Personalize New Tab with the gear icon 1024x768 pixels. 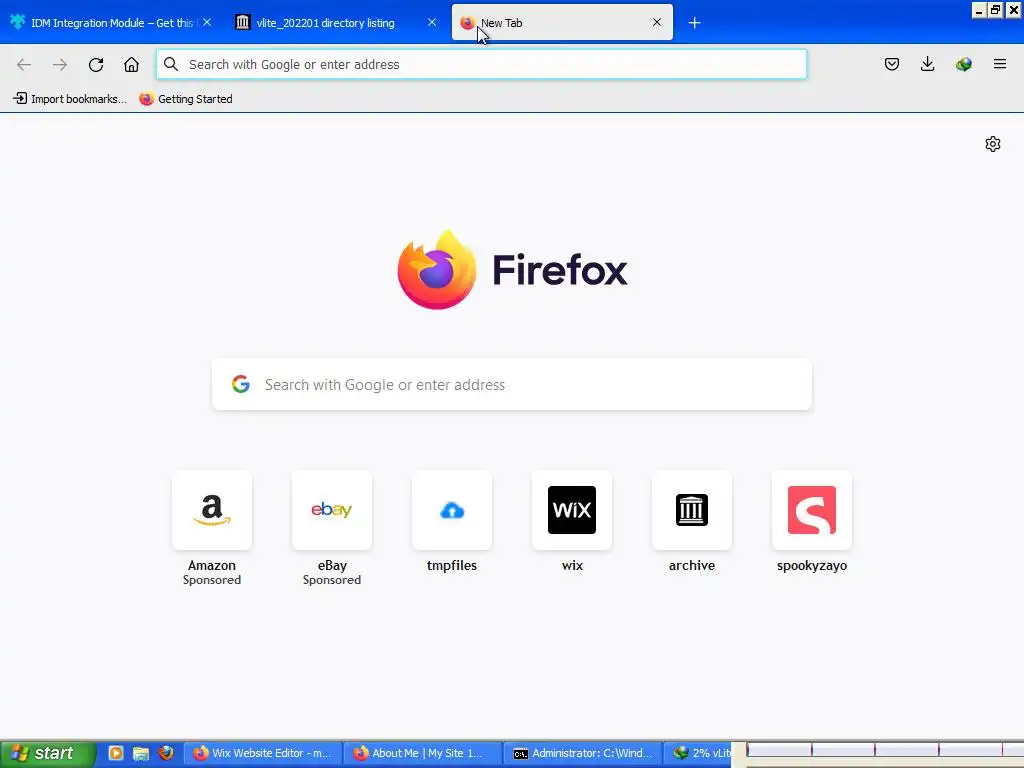point(993,144)
